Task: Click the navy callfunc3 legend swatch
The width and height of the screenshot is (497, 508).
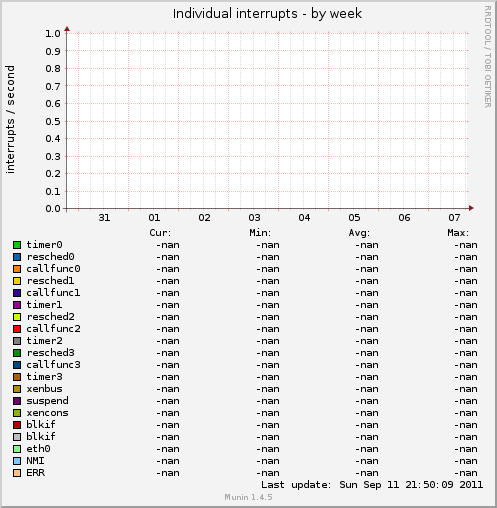Action: [17, 365]
